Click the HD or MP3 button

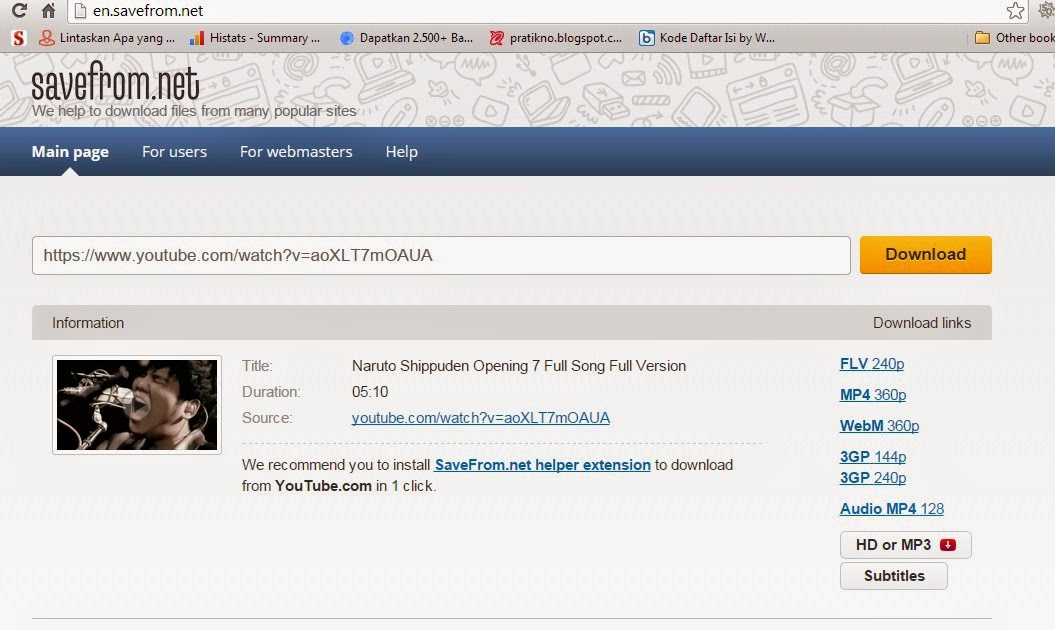pos(906,545)
